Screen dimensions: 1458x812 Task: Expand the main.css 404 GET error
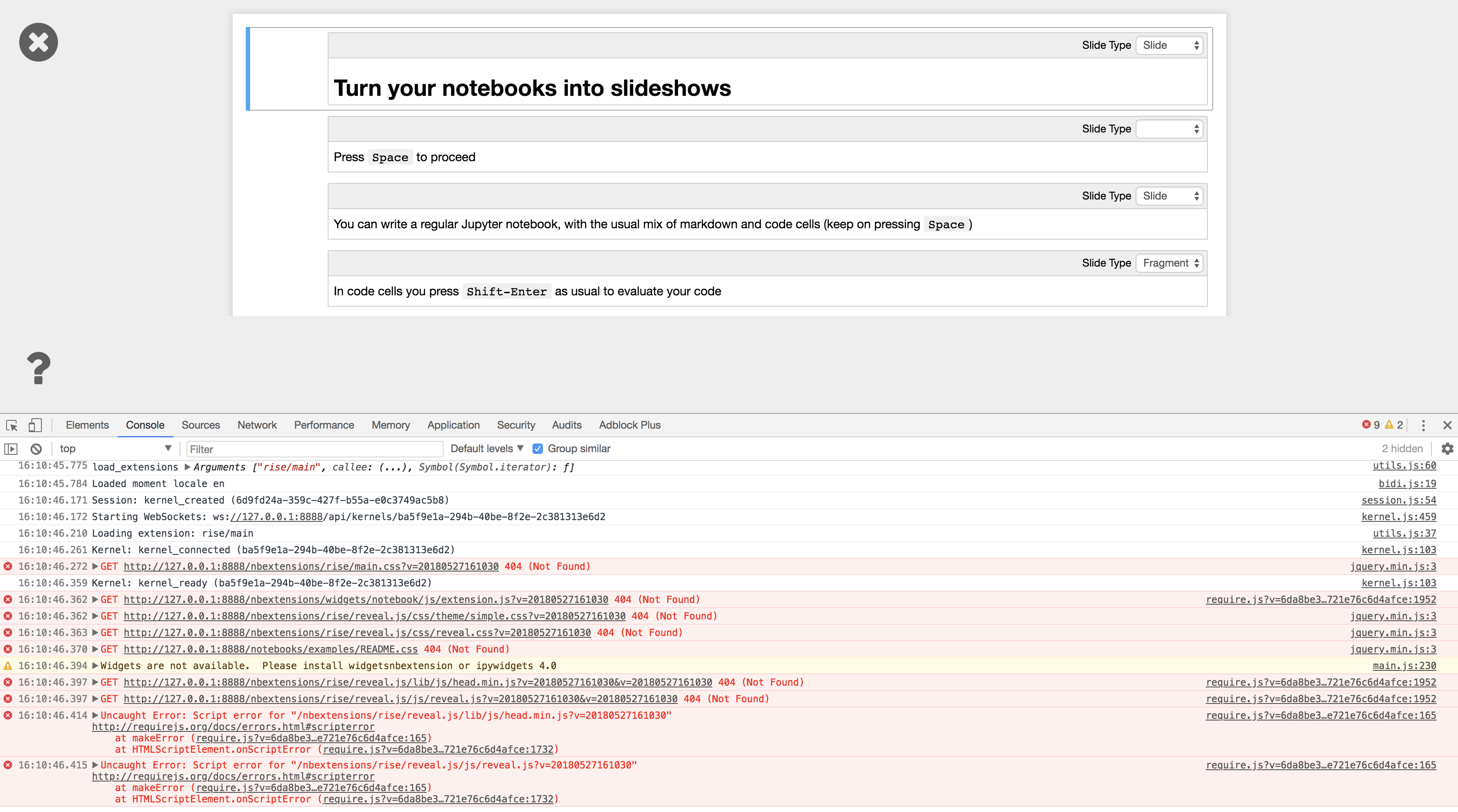tap(95, 566)
